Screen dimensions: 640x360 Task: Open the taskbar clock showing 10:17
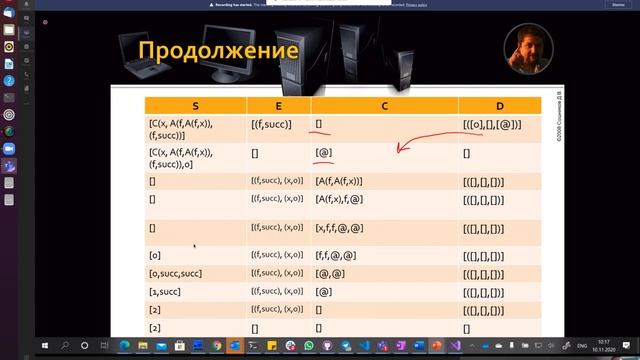[x=604, y=346]
